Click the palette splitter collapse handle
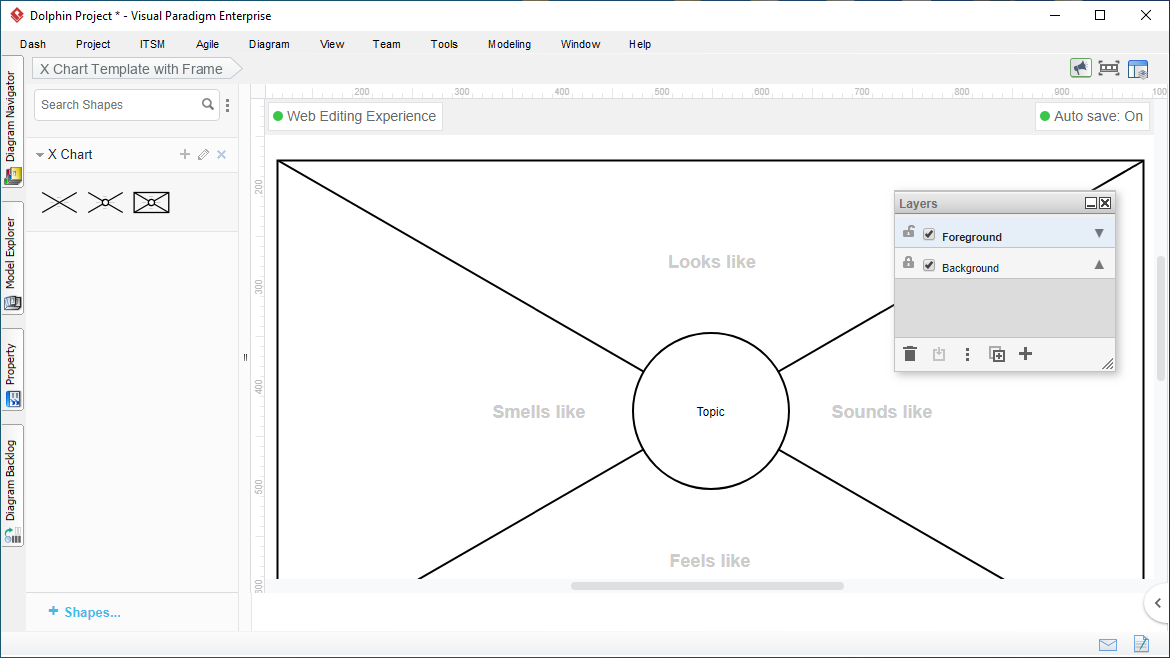 pyautogui.click(x=245, y=357)
